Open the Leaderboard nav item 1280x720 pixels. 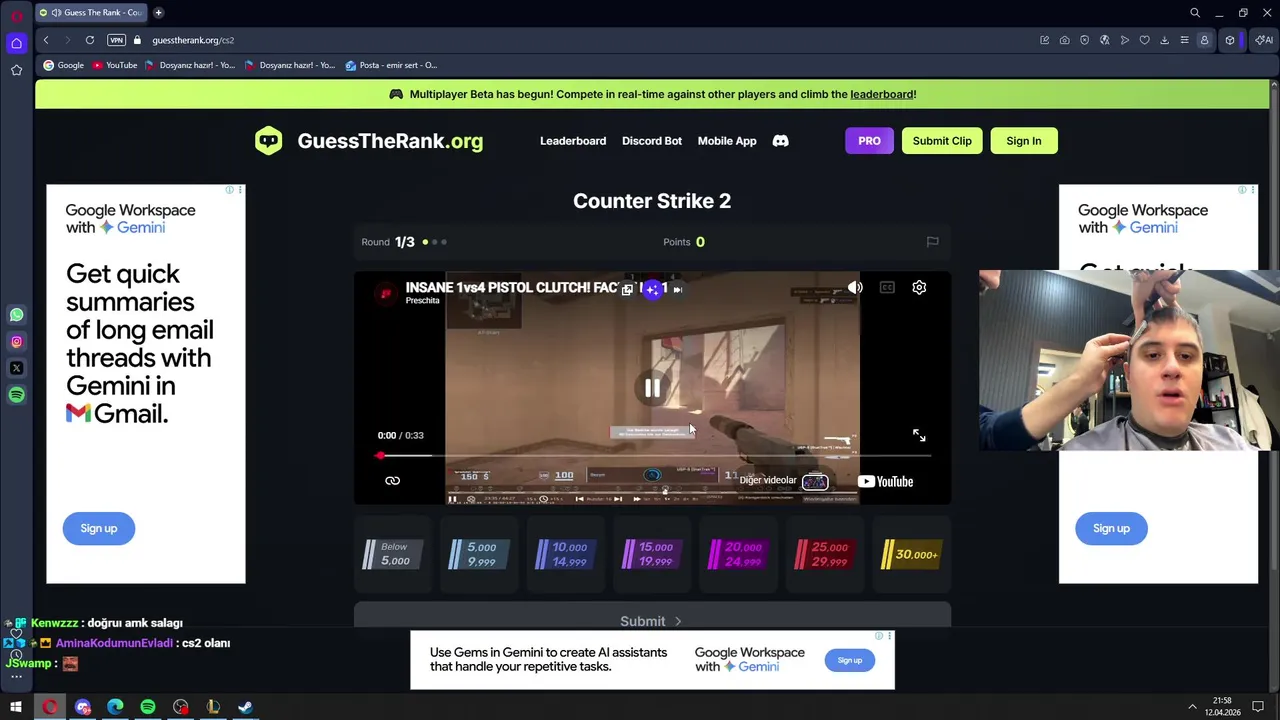[573, 141]
